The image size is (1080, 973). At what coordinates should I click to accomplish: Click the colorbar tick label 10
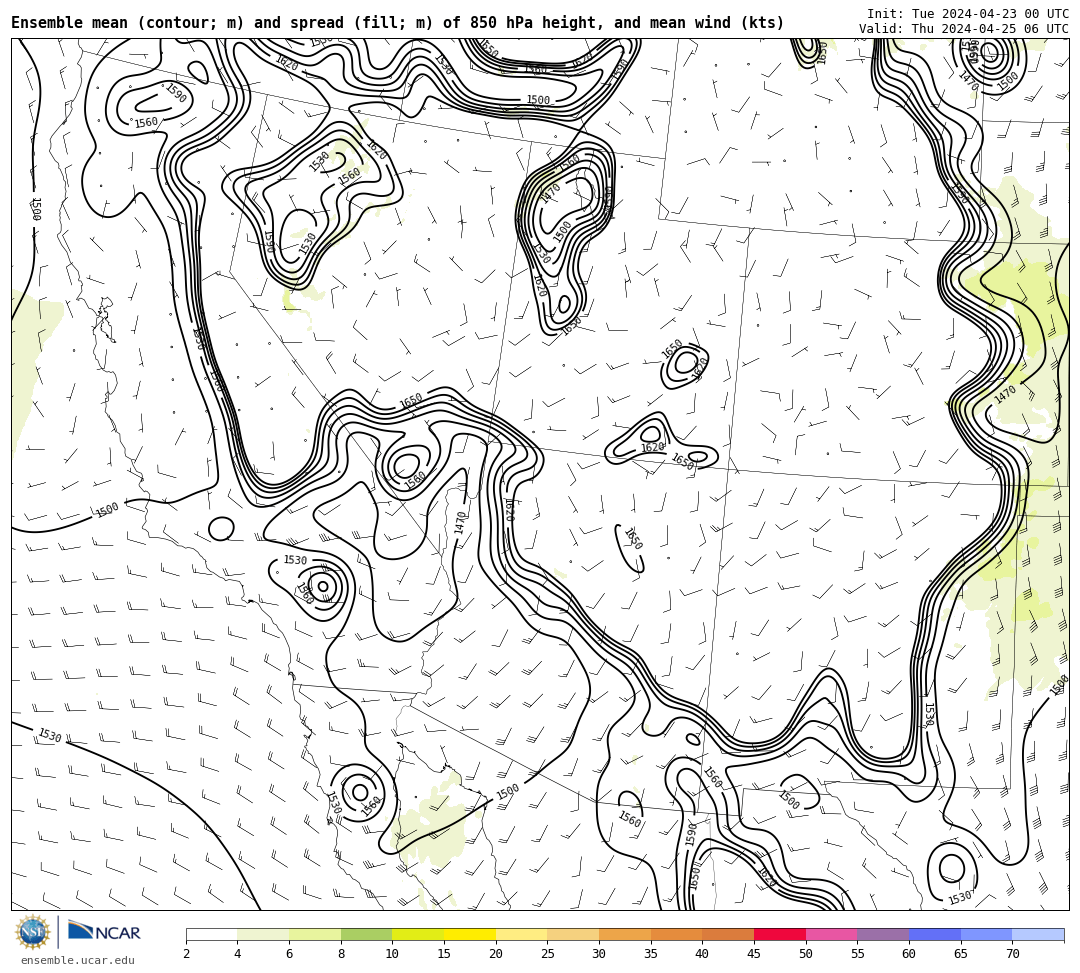(393, 954)
